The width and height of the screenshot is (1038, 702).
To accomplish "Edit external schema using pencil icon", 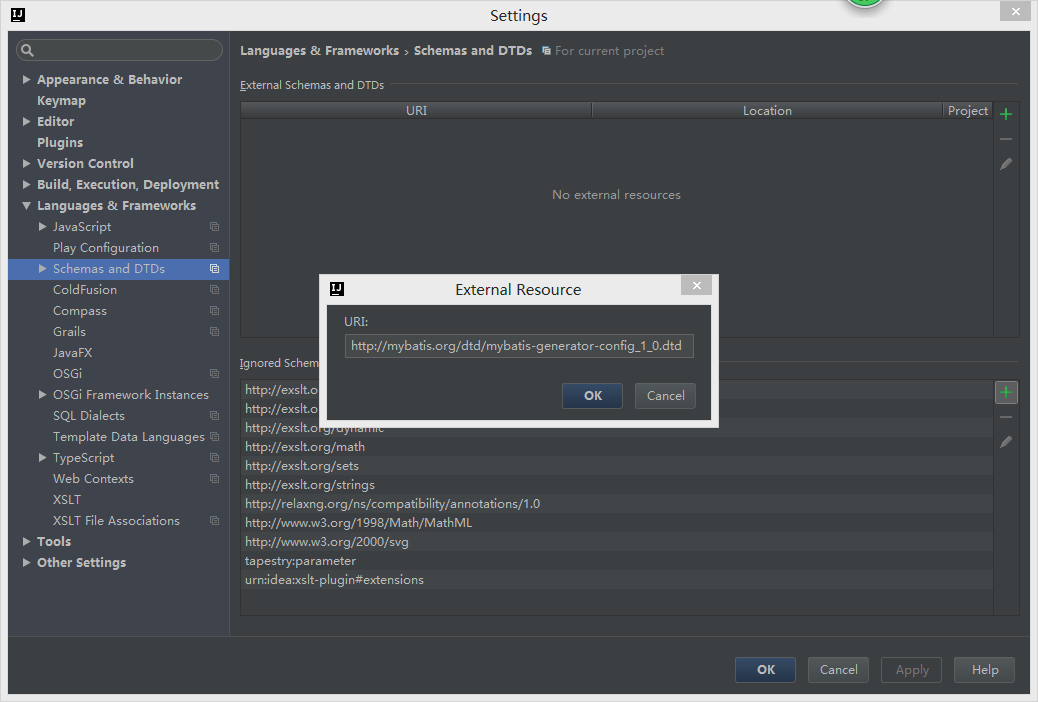I will (1005, 164).
